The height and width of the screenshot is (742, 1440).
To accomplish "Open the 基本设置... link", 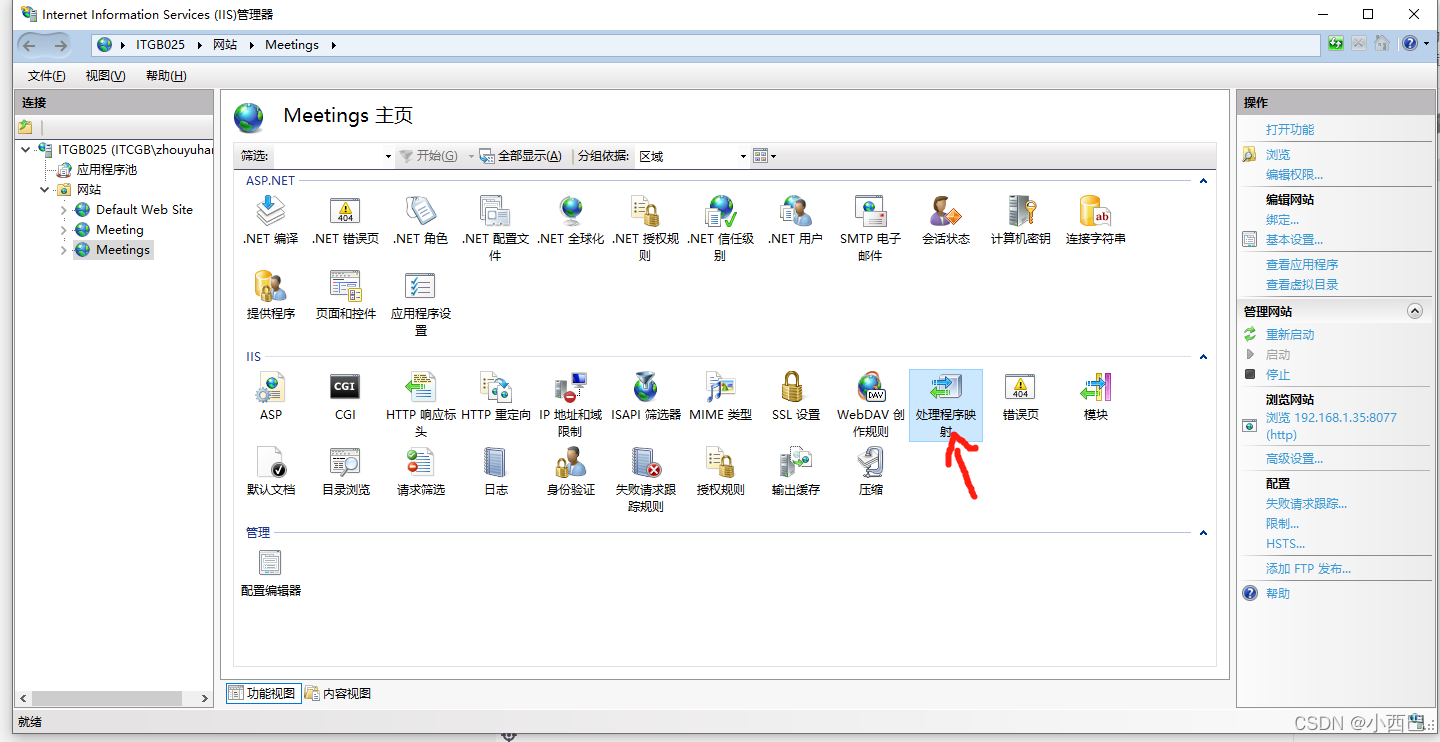I will 1294,240.
